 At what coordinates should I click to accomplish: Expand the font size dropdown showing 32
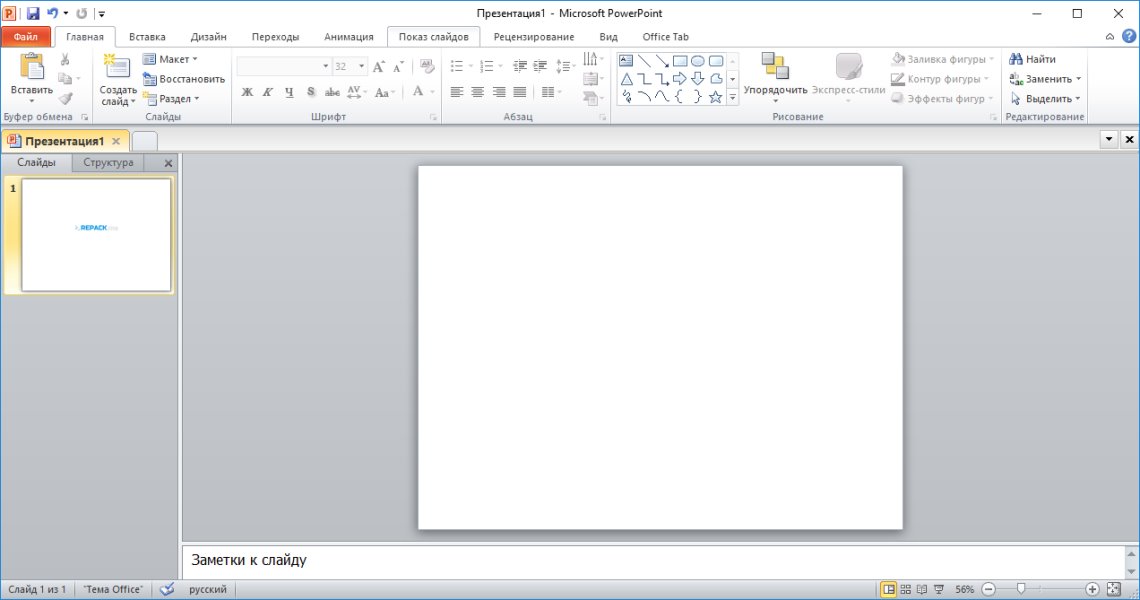(x=361, y=66)
